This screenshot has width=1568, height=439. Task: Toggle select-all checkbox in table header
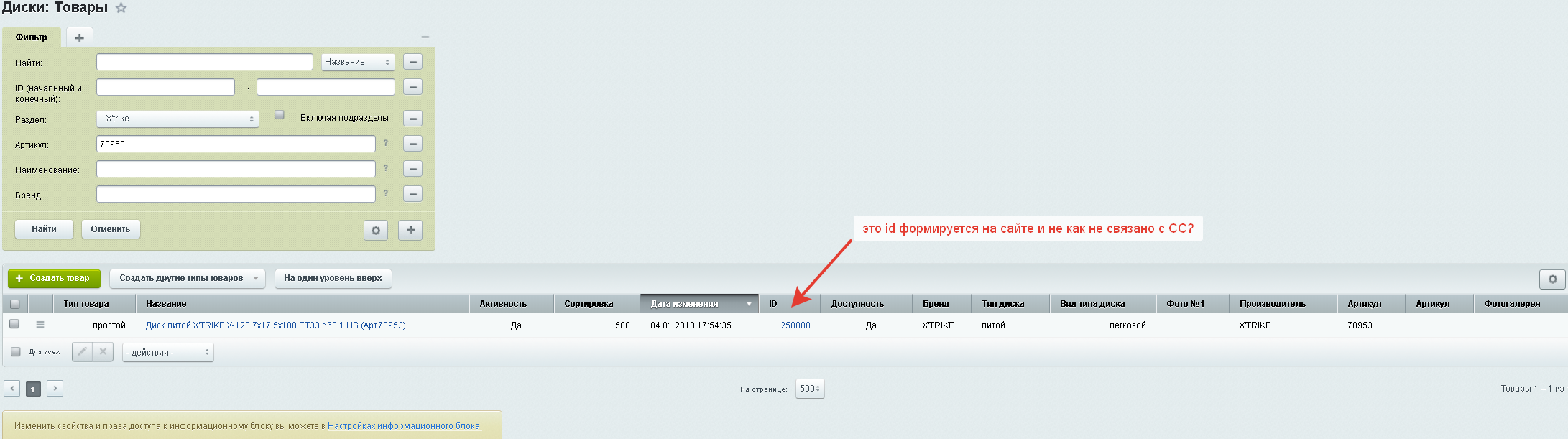[15, 304]
